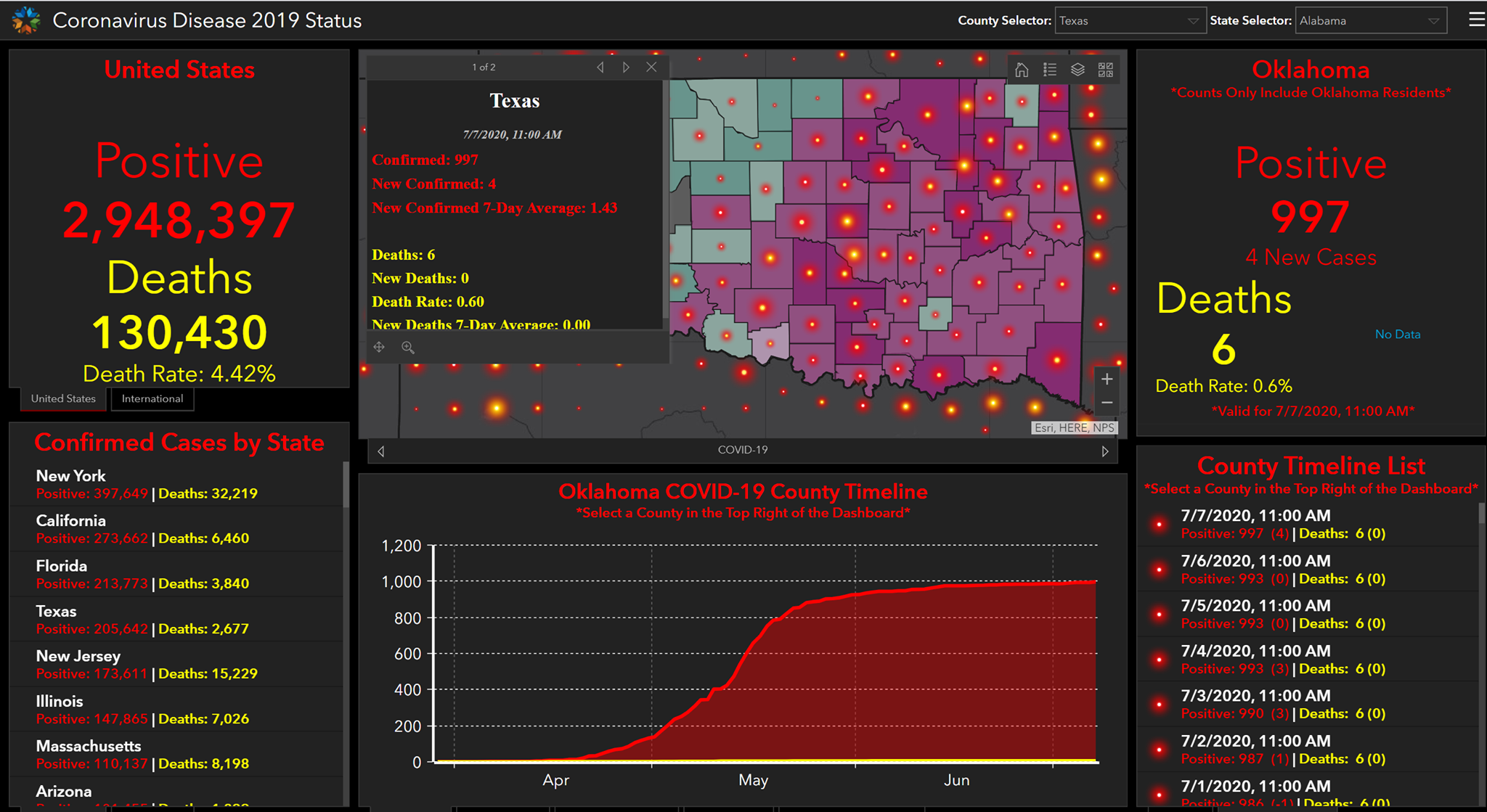Zoom out of the map with the minus button
Viewport: 1487px width, 812px height.
[x=1107, y=403]
